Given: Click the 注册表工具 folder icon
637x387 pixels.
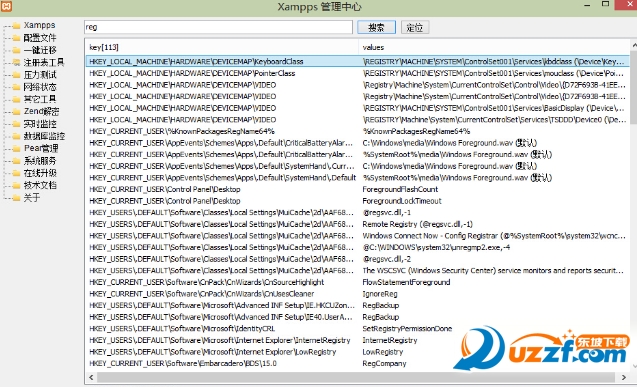Looking at the screenshot, I should [x=16, y=63].
